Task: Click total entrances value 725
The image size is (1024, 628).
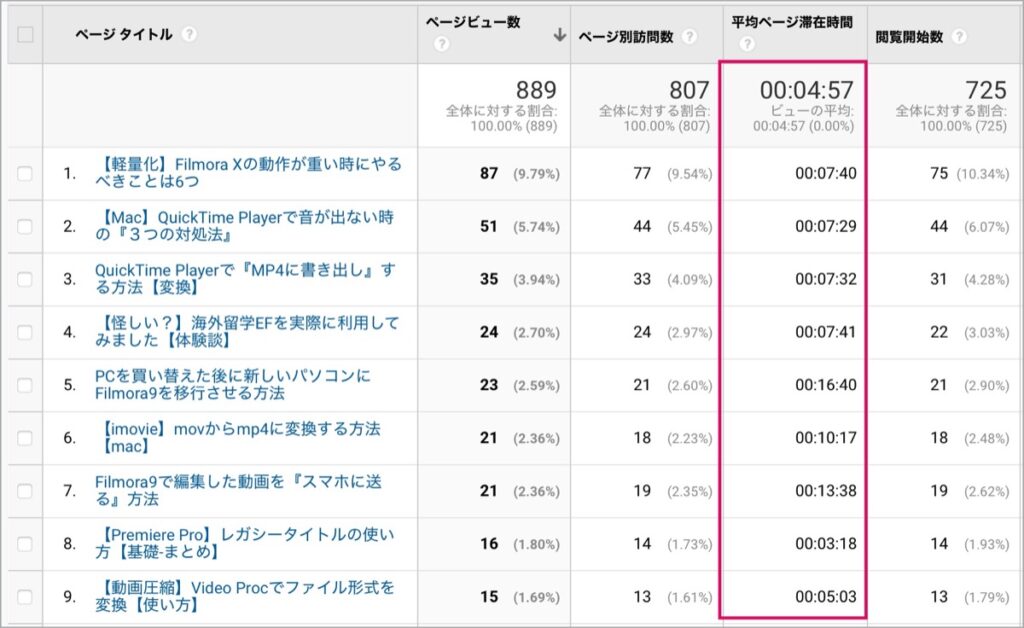Action: click(986, 89)
